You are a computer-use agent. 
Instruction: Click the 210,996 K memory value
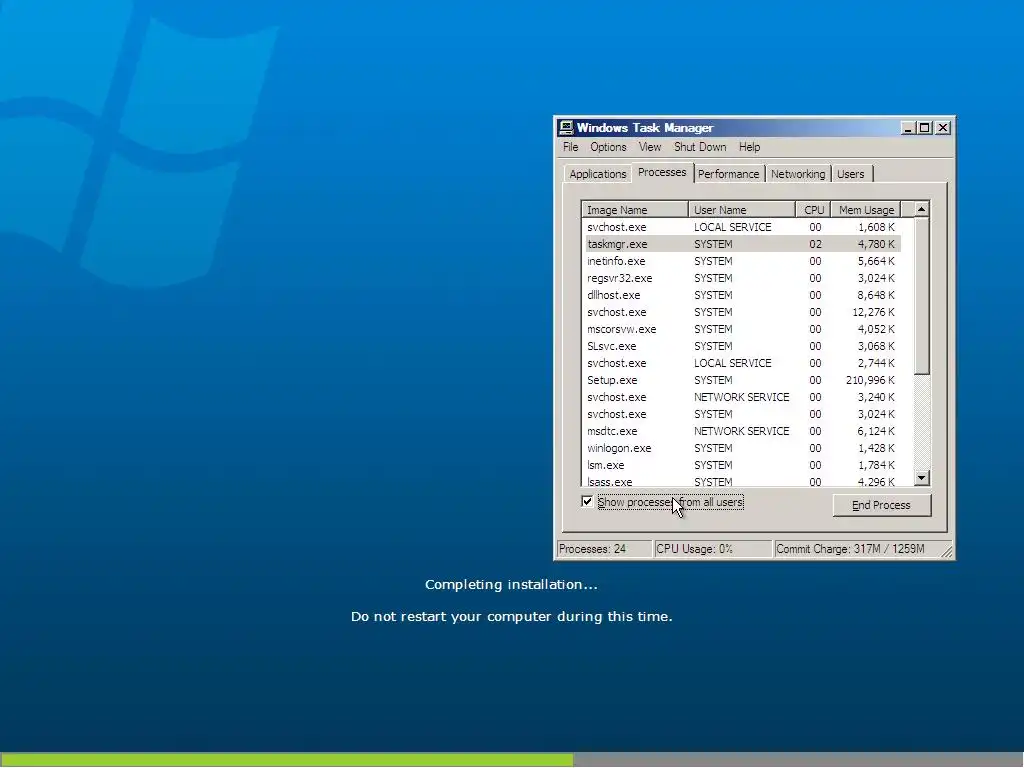[870, 380]
